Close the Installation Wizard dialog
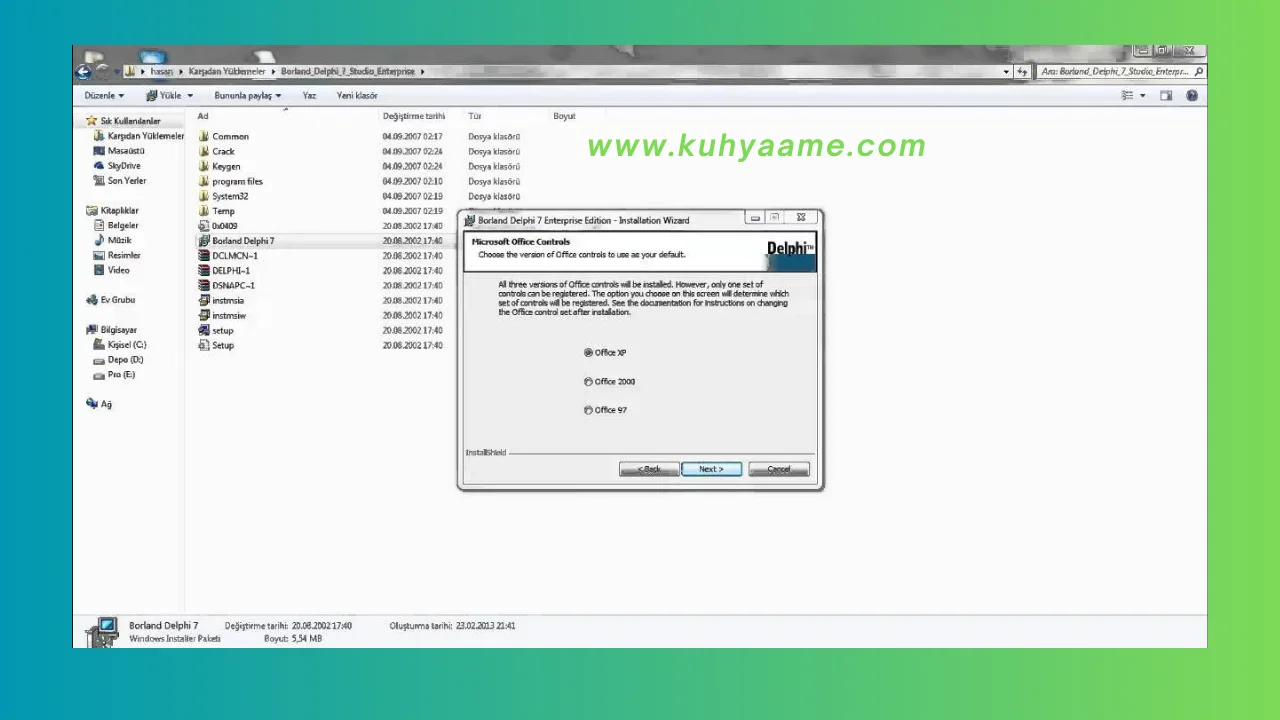The width and height of the screenshot is (1280, 720). (800, 218)
